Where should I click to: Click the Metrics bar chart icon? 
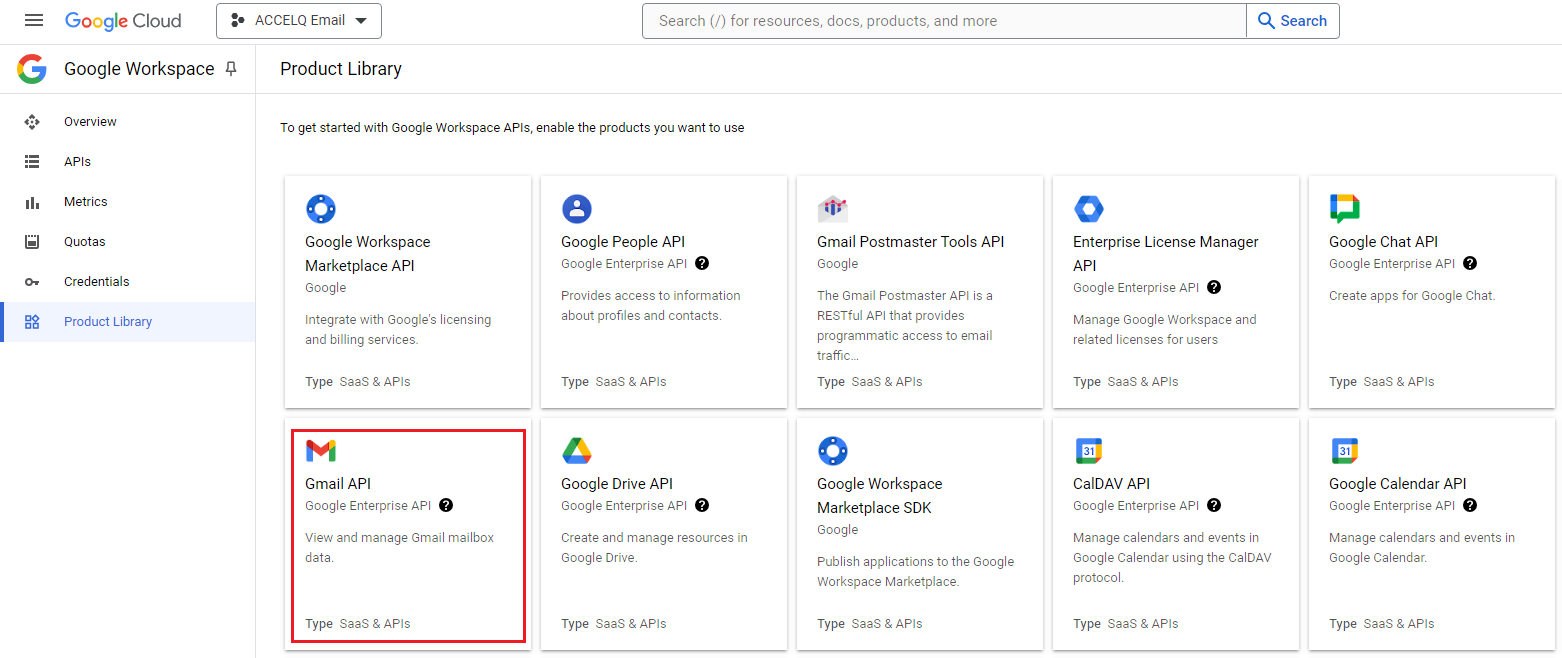(x=32, y=202)
